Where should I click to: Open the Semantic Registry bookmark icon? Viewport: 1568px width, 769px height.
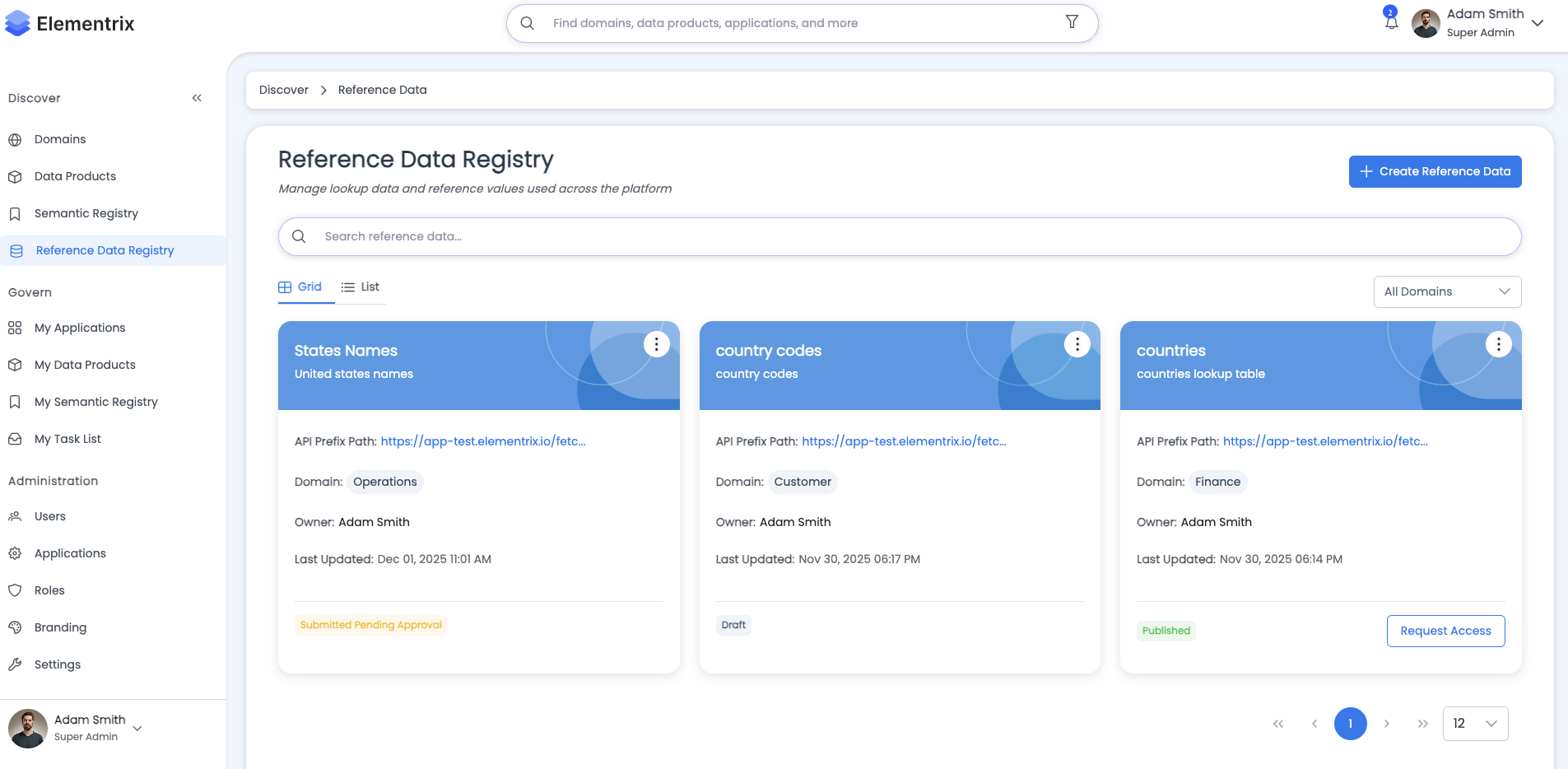pyautogui.click(x=15, y=212)
